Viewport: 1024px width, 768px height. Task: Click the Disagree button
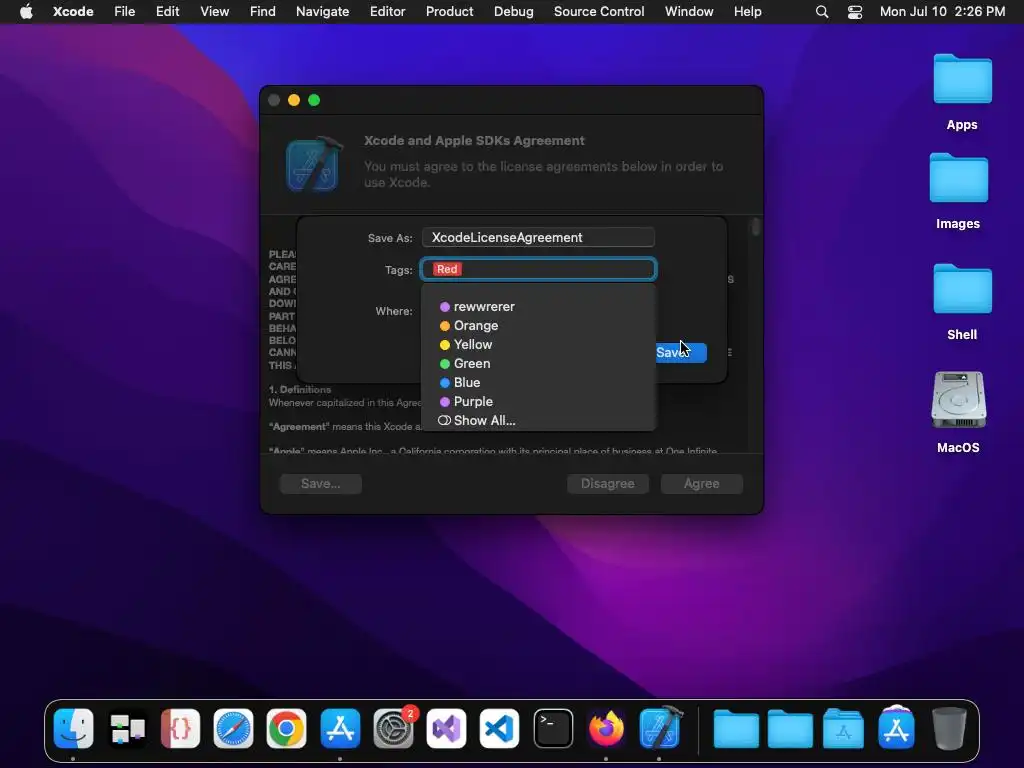coord(607,483)
